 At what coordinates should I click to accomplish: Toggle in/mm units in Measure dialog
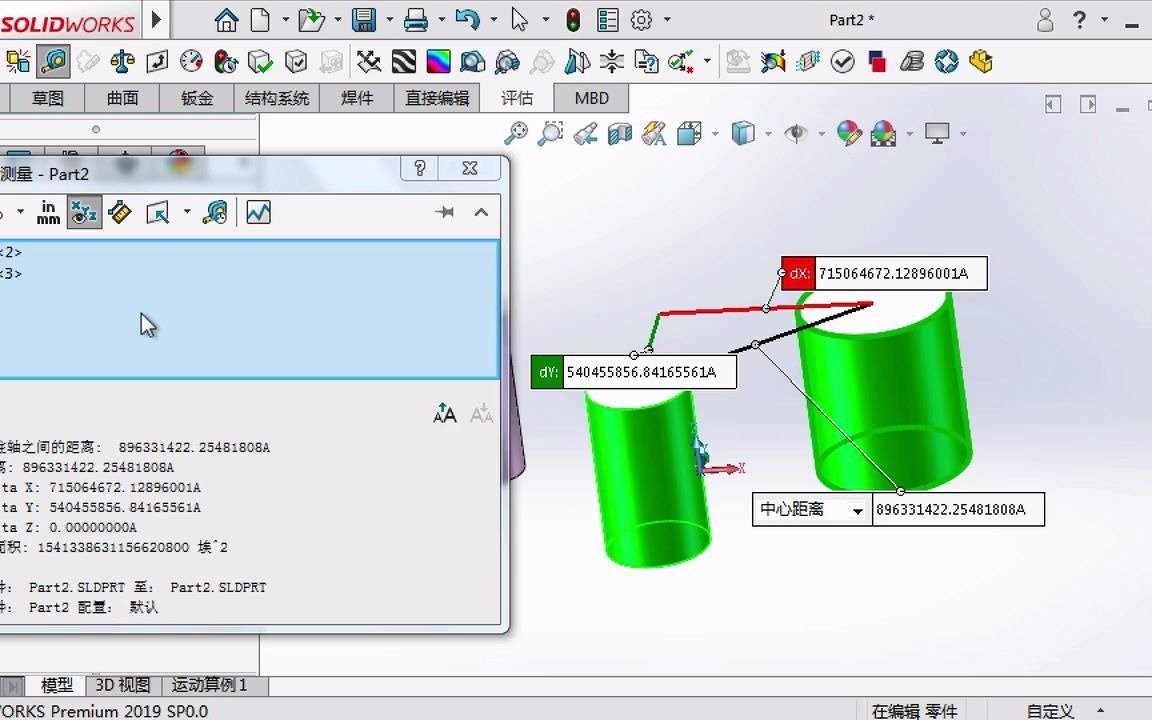point(48,212)
